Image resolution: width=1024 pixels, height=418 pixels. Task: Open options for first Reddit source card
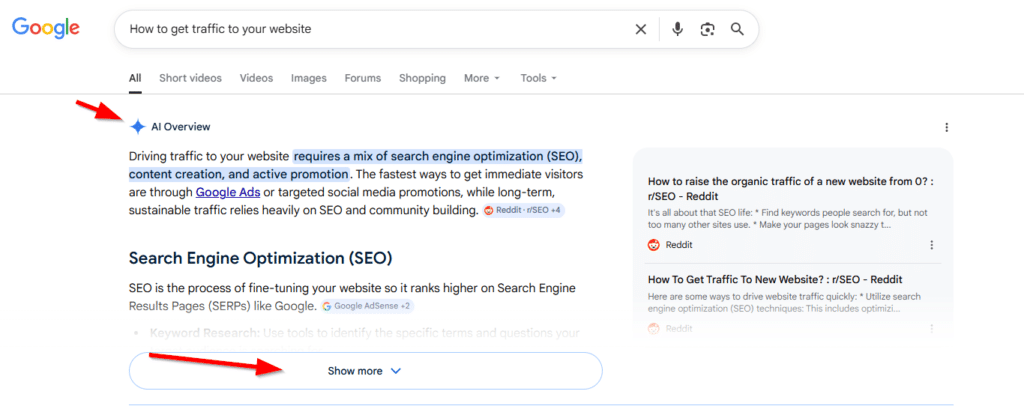point(932,245)
